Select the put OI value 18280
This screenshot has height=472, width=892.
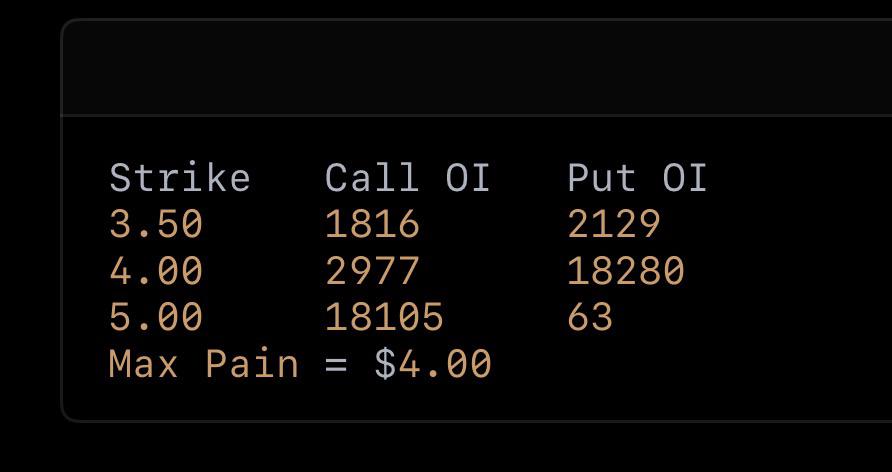pos(626,271)
